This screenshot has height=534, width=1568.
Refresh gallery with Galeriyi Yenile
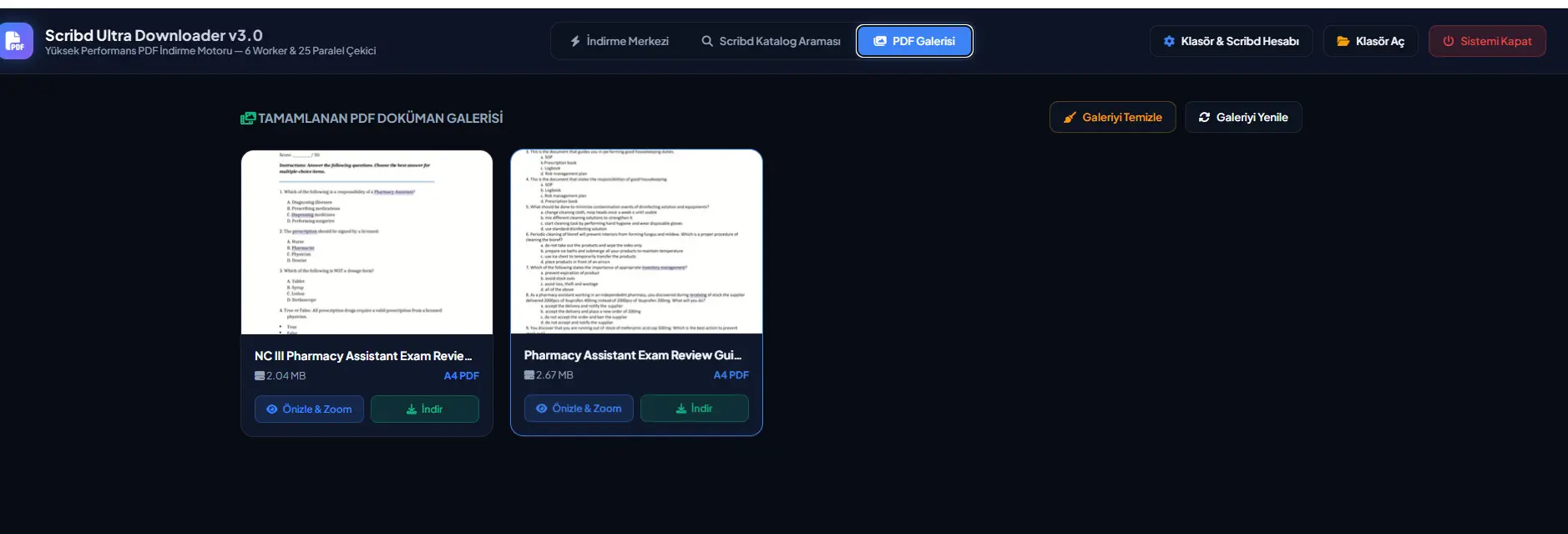[x=1243, y=117]
